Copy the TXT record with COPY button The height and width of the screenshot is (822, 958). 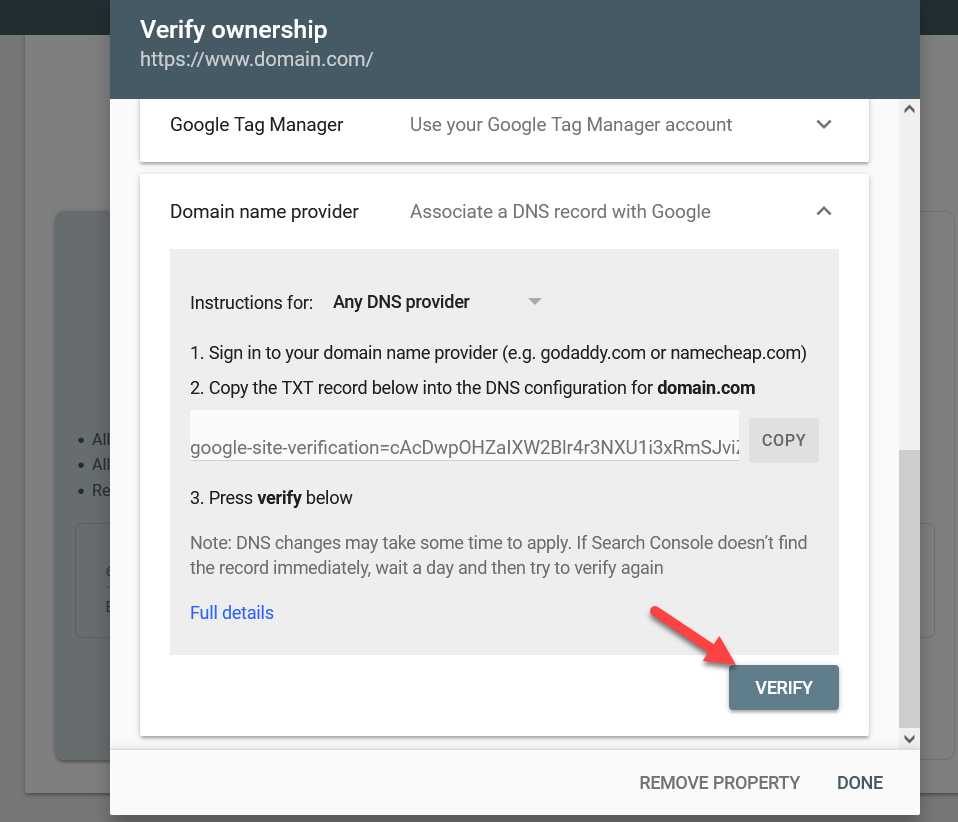click(x=783, y=440)
